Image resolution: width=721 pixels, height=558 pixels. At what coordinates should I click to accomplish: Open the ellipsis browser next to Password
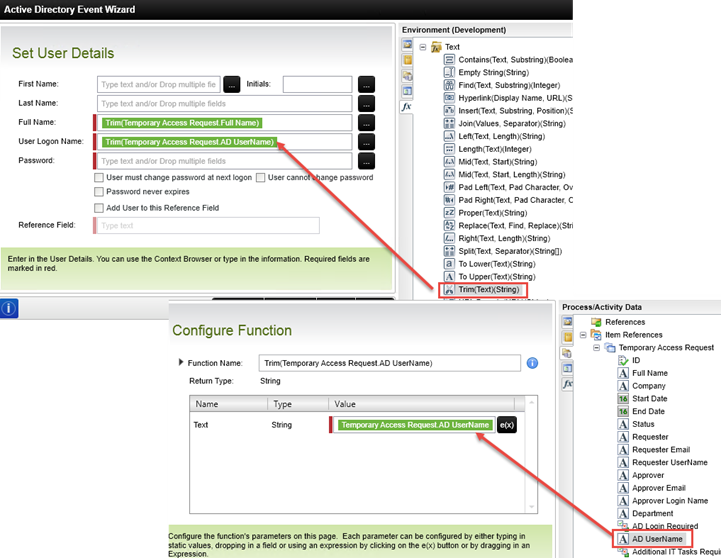pyautogui.click(x=366, y=161)
